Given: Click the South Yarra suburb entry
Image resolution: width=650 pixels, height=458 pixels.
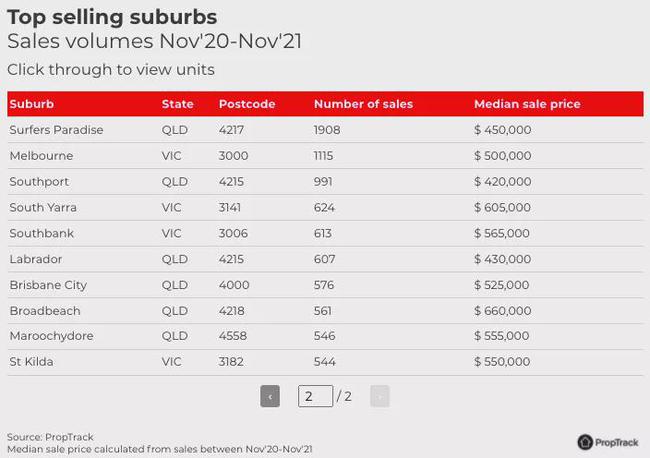Looking at the screenshot, I should 43,207.
